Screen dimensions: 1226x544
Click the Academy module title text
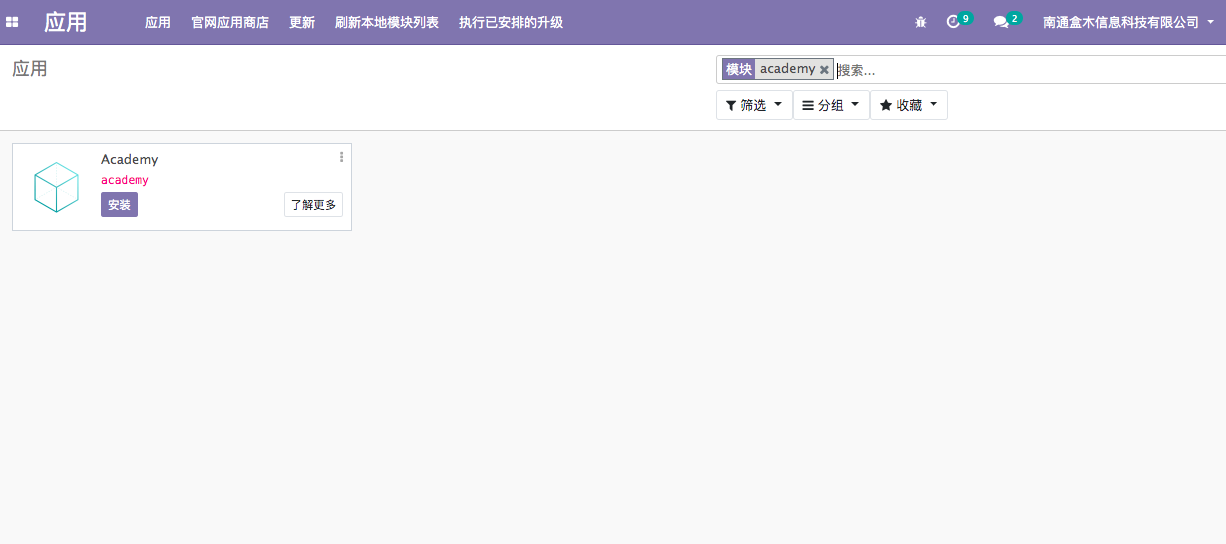[x=130, y=159]
